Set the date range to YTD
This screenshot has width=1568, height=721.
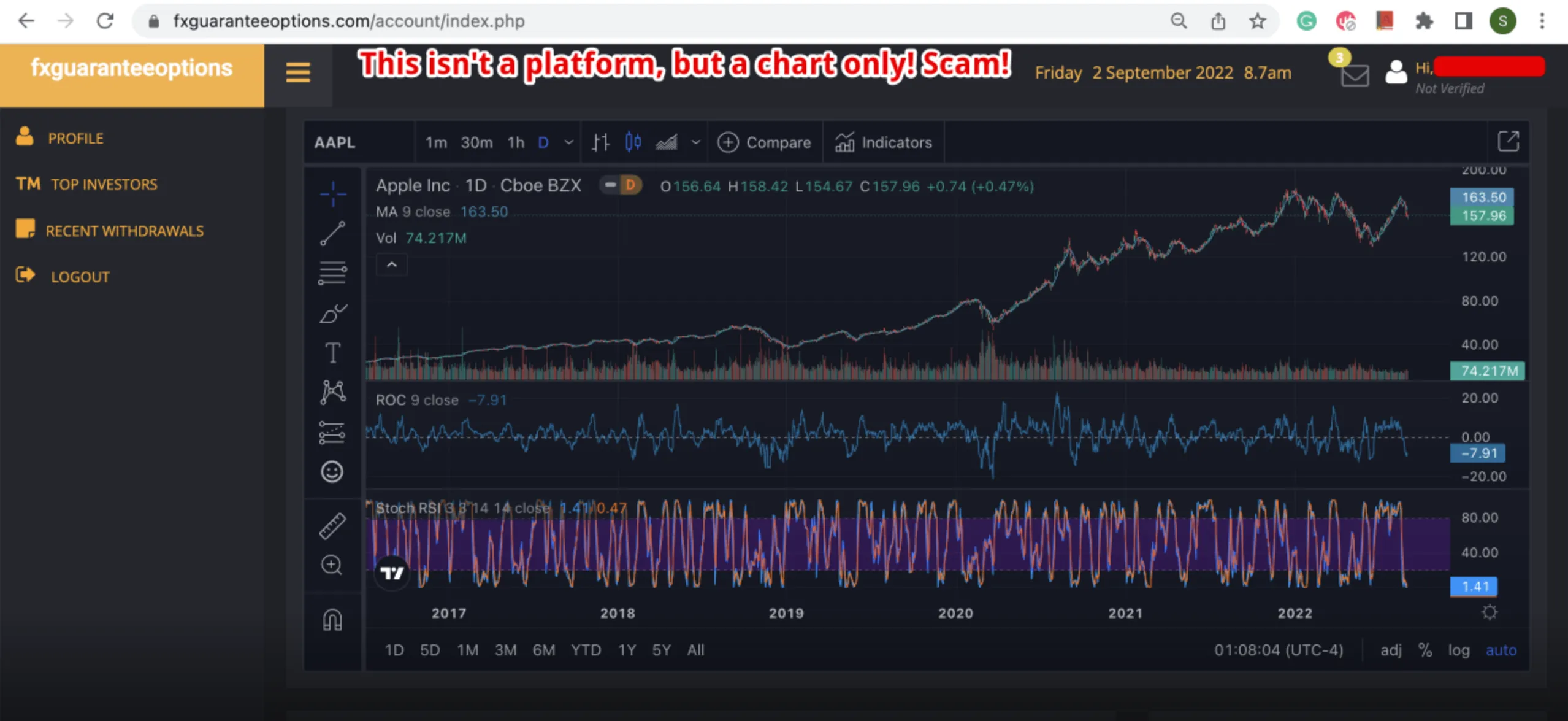point(586,650)
